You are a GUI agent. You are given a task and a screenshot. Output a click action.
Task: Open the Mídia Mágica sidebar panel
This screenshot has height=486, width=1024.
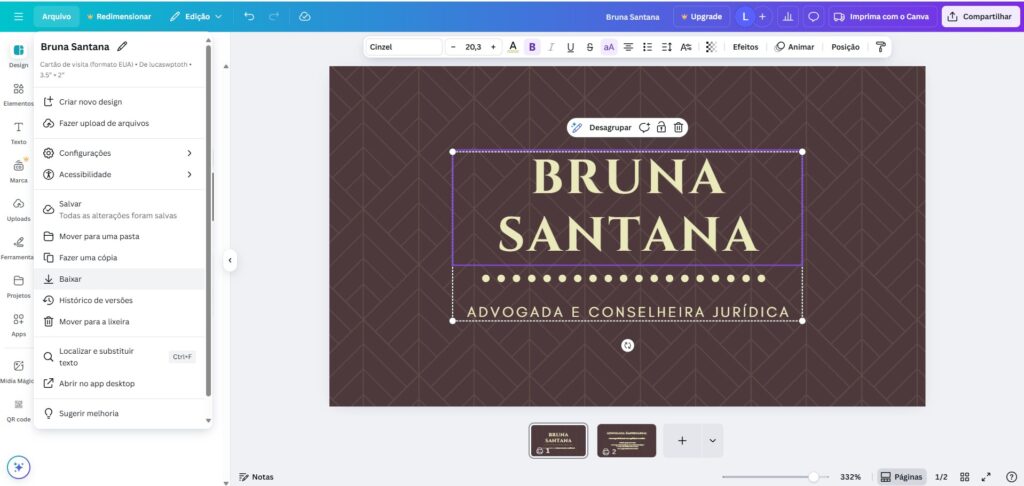point(18,371)
